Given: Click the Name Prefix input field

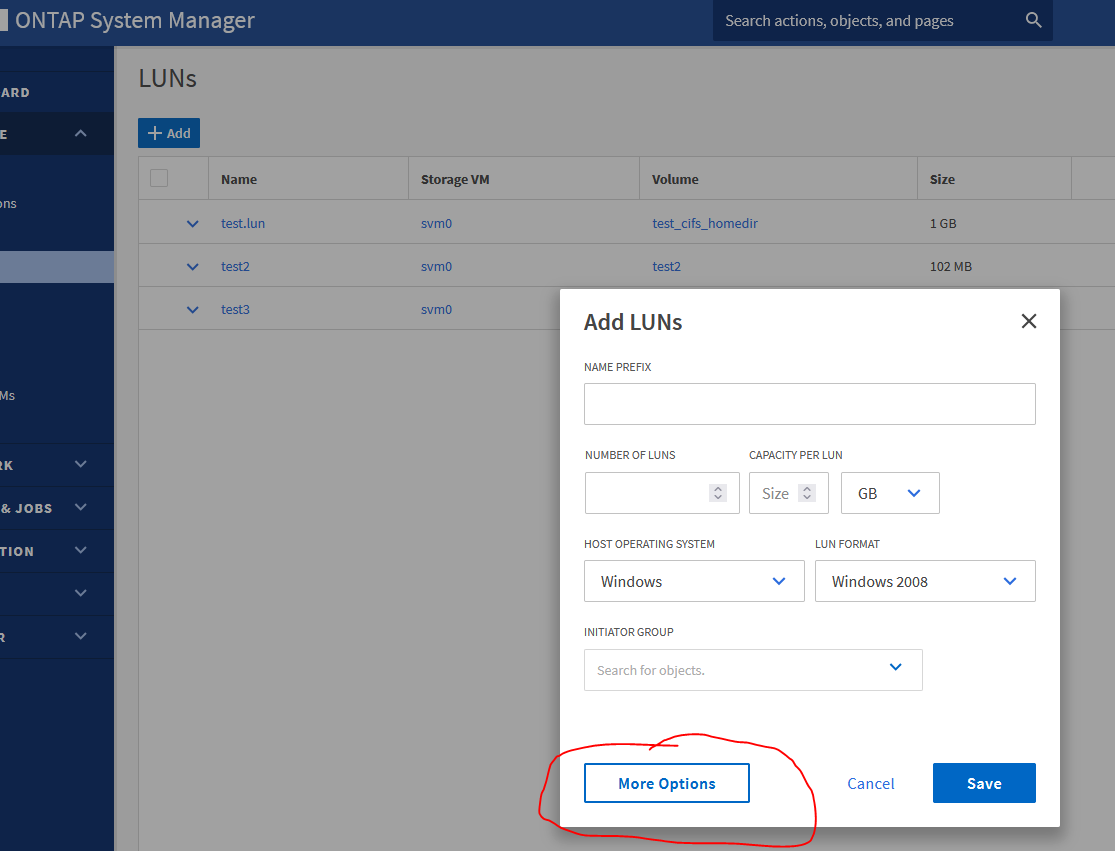Looking at the screenshot, I should click(809, 404).
